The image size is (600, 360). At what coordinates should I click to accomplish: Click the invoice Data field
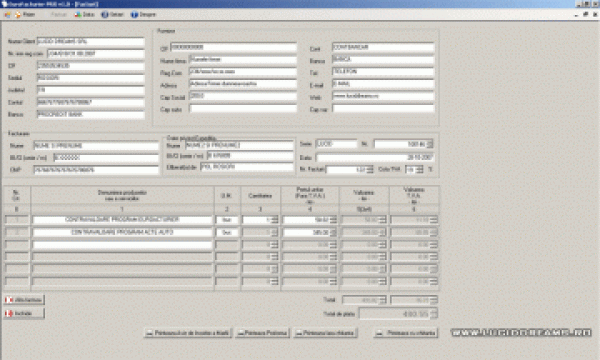[375, 157]
